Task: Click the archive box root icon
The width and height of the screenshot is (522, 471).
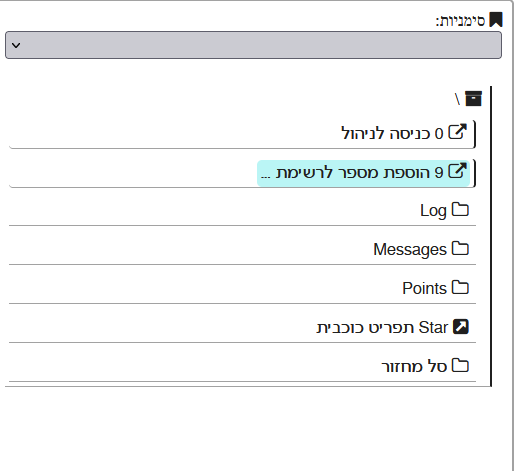Action: tap(473, 99)
